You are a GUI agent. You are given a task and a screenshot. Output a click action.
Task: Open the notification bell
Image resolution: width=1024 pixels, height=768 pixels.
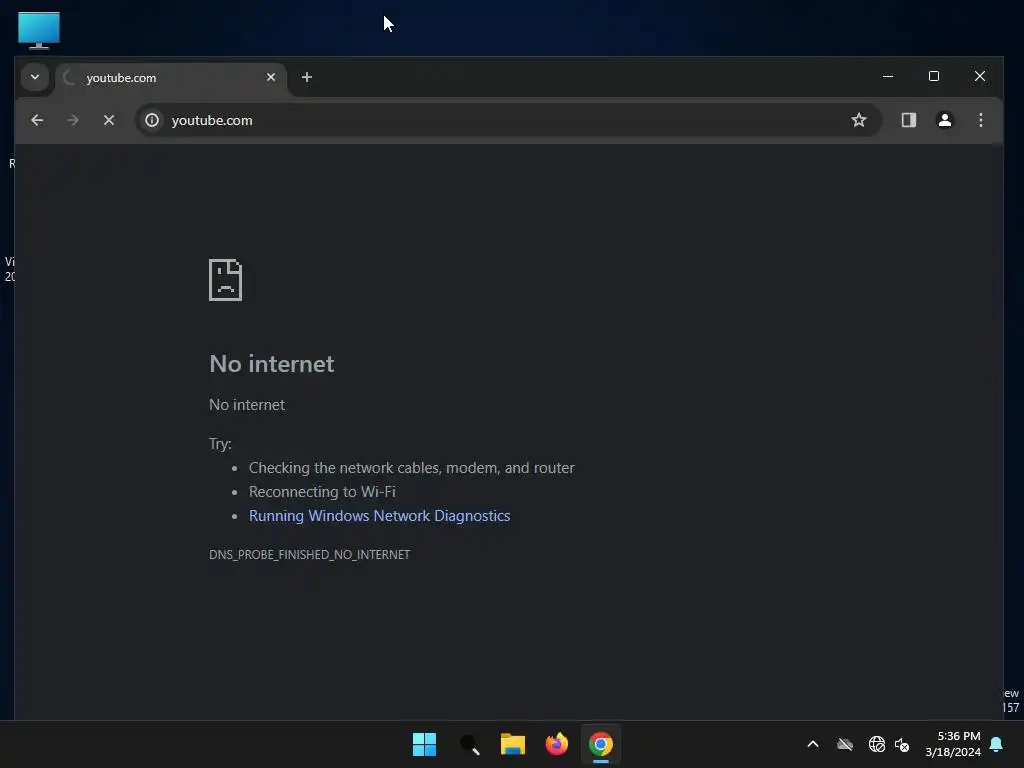(997, 744)
